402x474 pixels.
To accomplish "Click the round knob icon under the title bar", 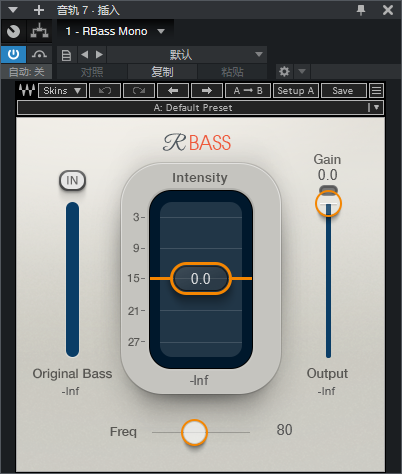I will pyautogui.click(x=13, y=32).
